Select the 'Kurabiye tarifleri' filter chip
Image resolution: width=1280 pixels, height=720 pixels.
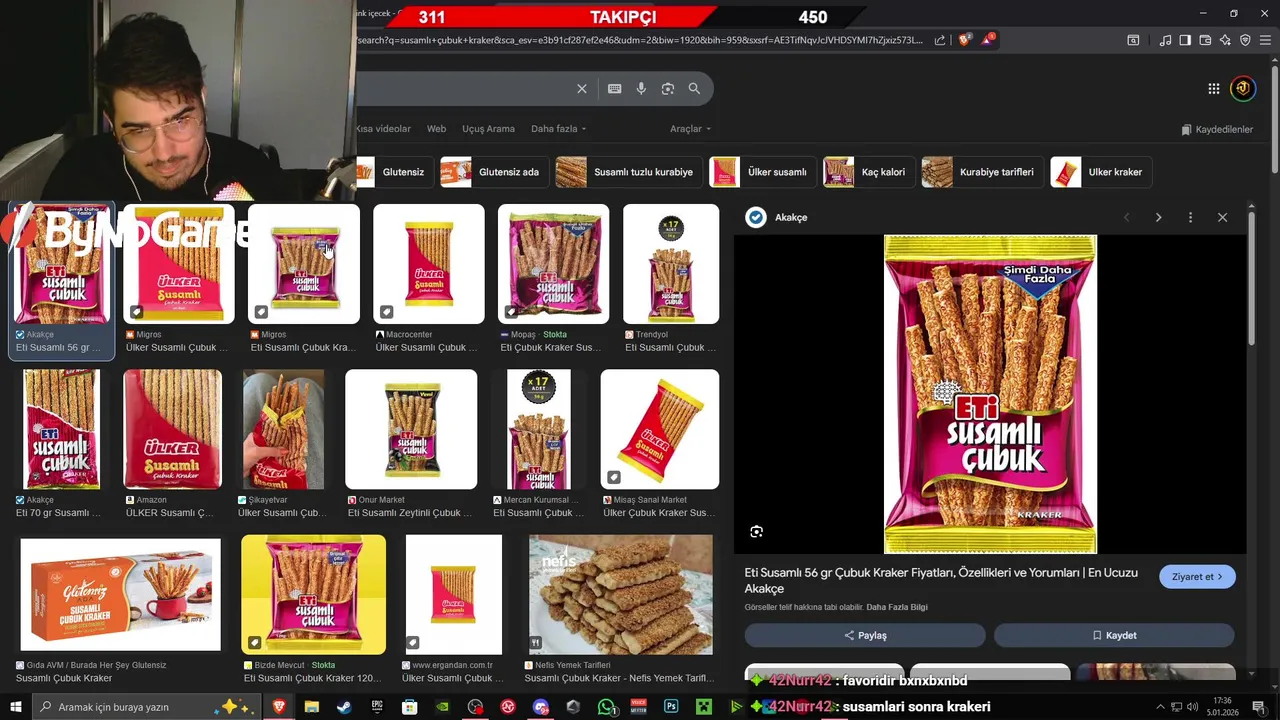point(982,172)
